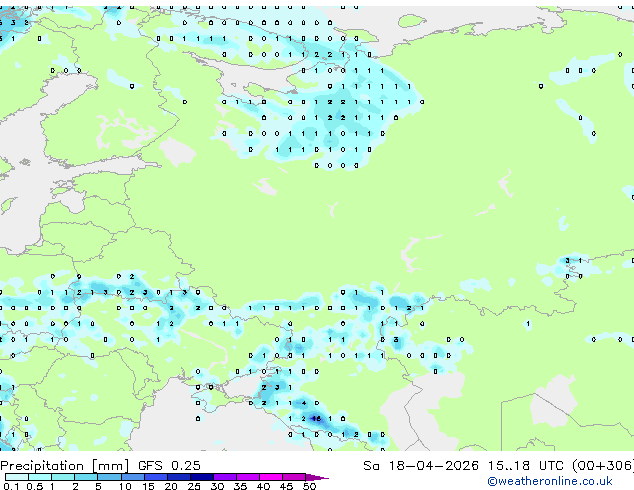Select the 0.5–1 mm legend swatch
Image resolution: width=634 pixels, height=490 pixels.
coord(40,477)
